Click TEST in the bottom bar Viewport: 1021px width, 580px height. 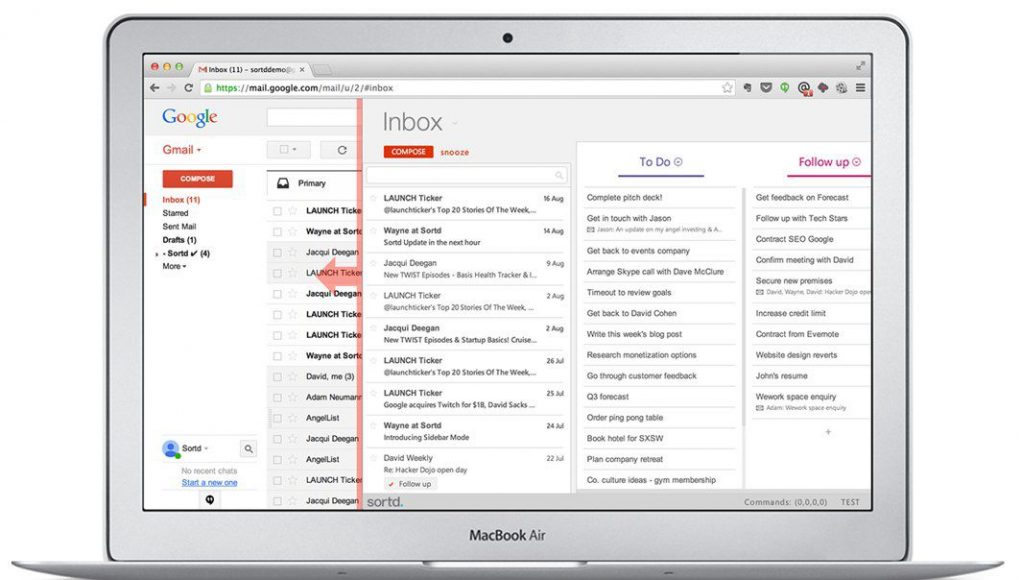pos(850,503)
